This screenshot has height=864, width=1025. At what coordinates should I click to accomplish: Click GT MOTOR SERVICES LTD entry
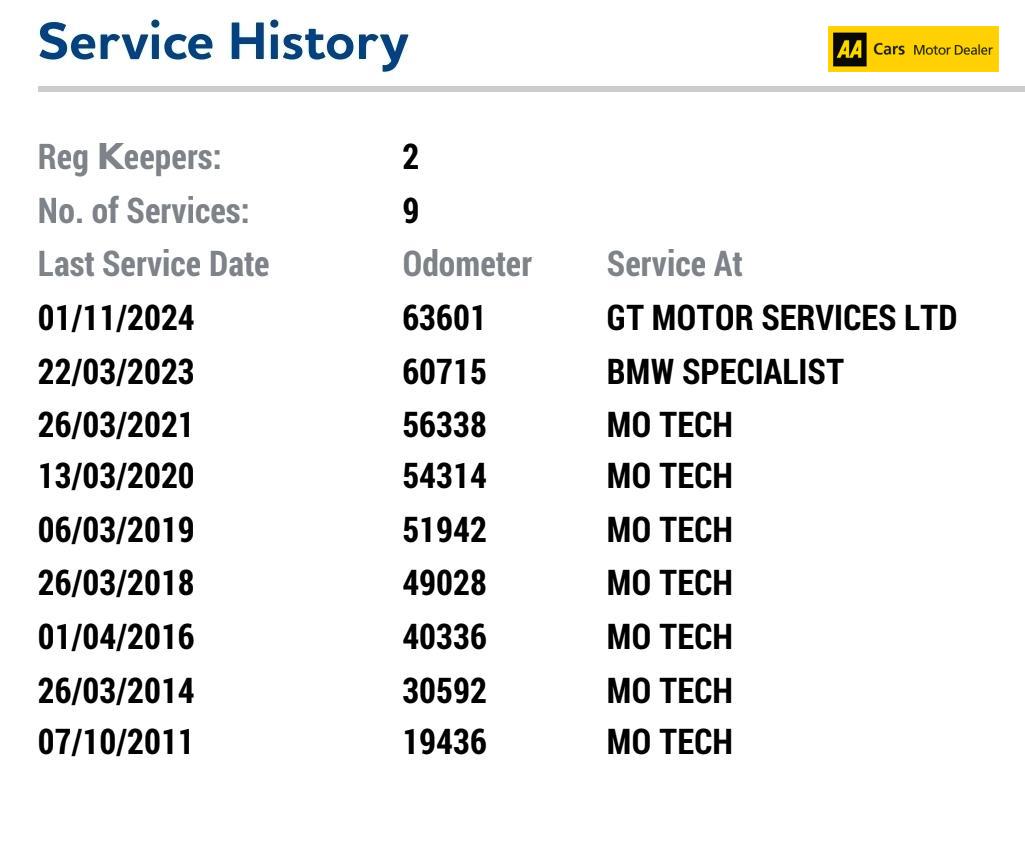pos(781,318)
